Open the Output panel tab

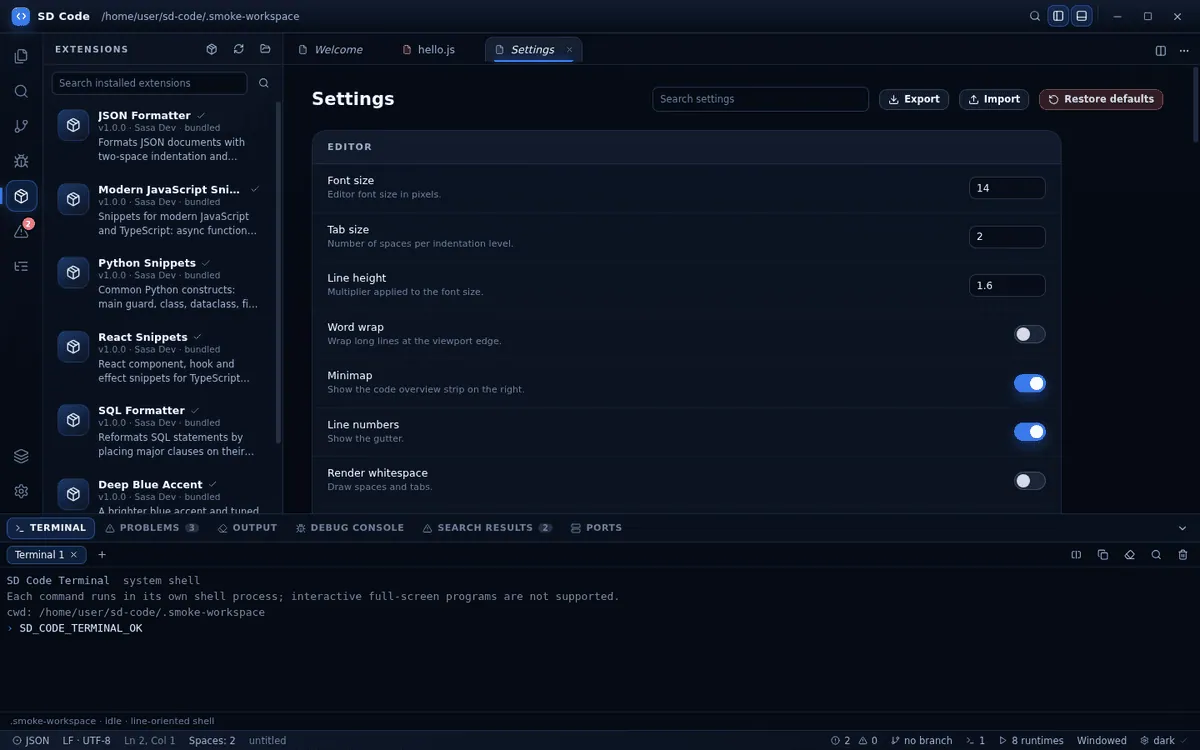(247, 528)
